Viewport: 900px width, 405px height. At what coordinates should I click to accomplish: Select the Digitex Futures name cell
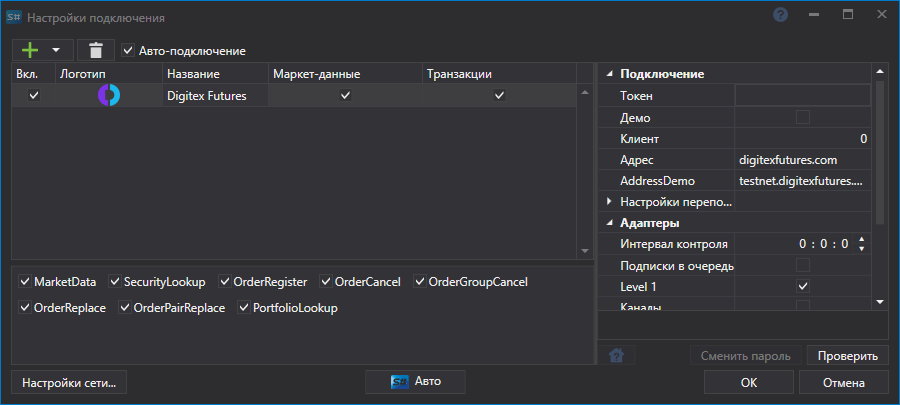[x=215, y=96]
